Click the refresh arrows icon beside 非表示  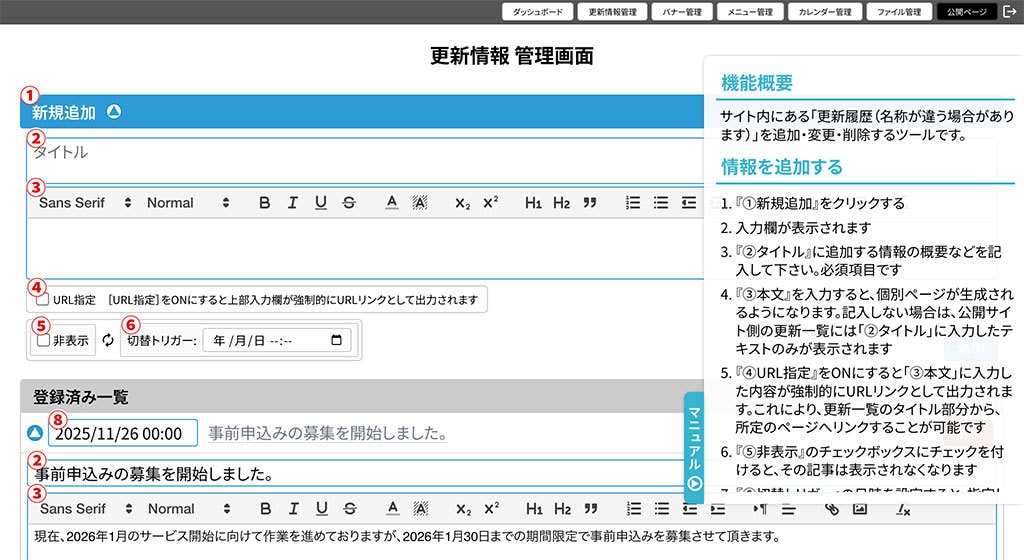(108, 340)
